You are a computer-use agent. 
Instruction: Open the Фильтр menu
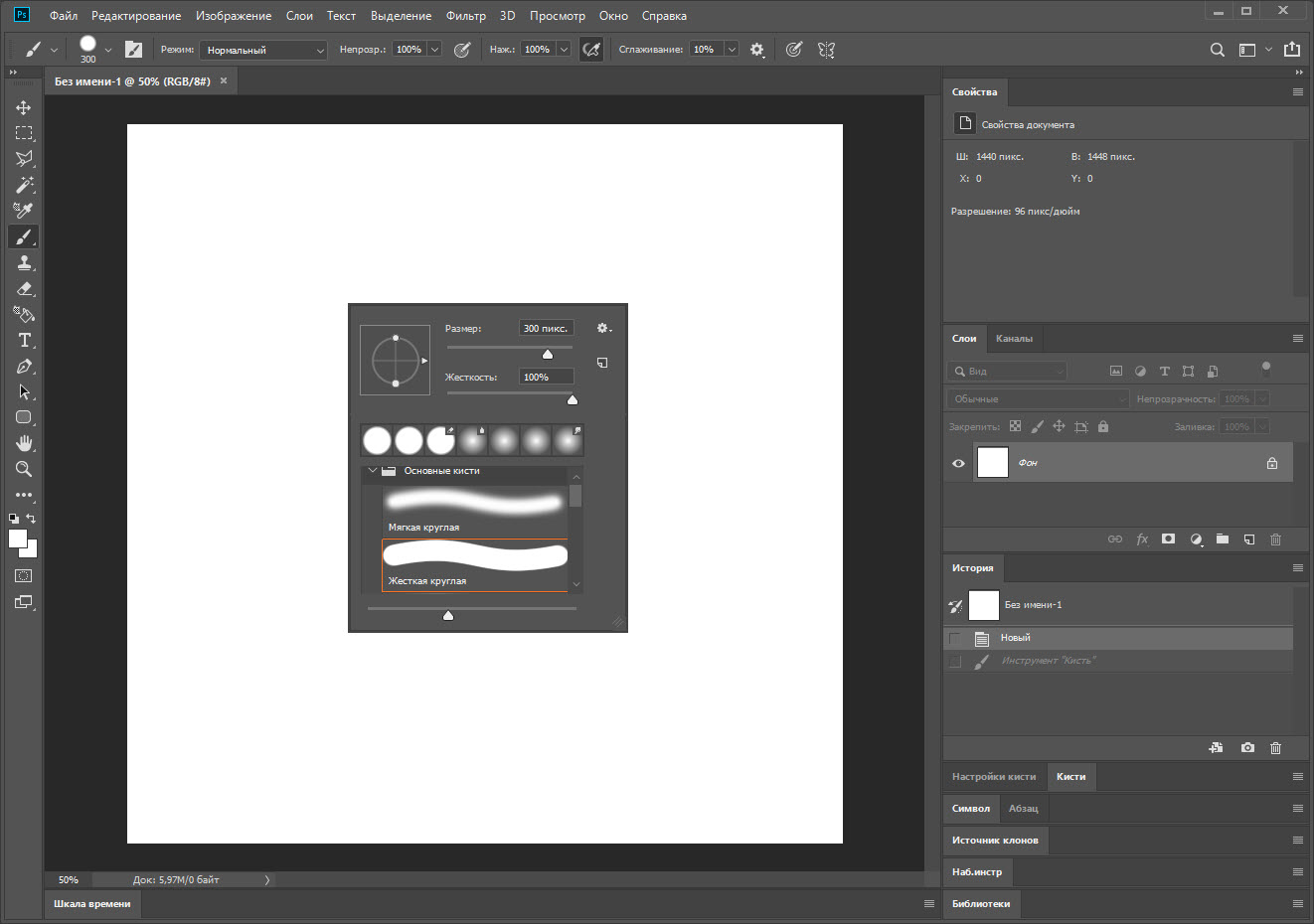pos(466,16)
